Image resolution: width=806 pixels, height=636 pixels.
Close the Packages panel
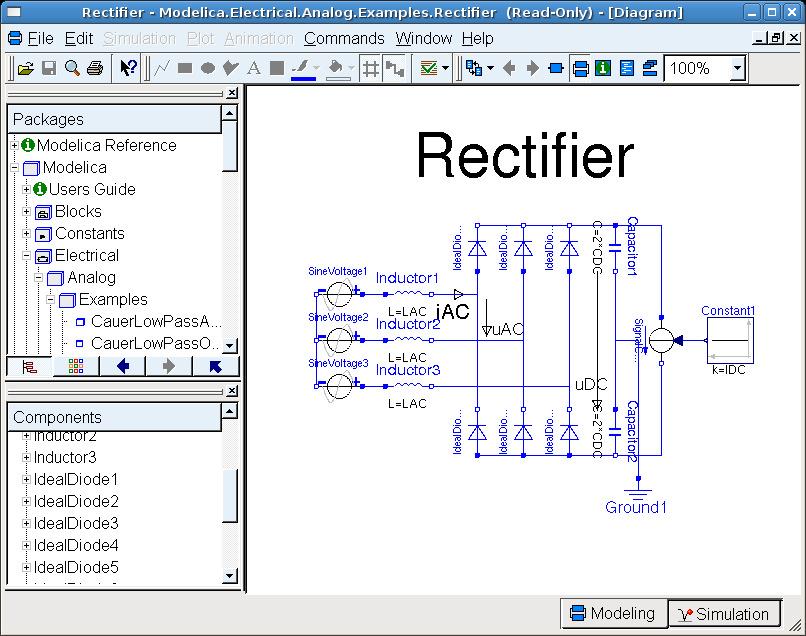[x=232, y=93]
